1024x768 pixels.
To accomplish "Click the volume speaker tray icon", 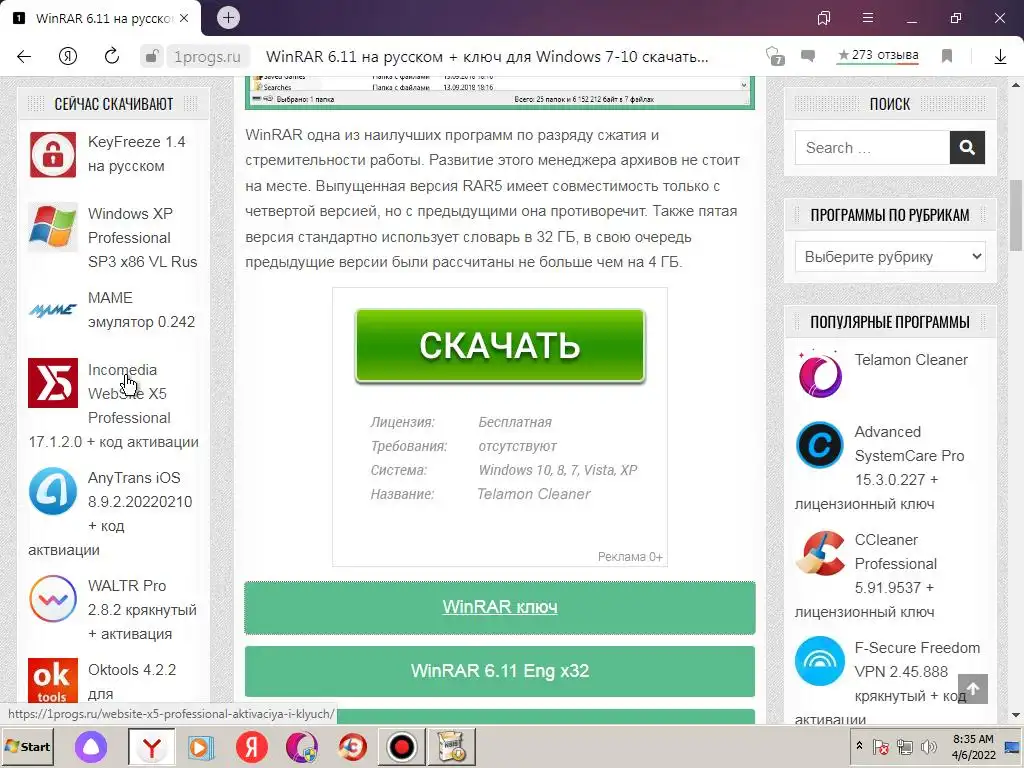I will coord(927,746).
